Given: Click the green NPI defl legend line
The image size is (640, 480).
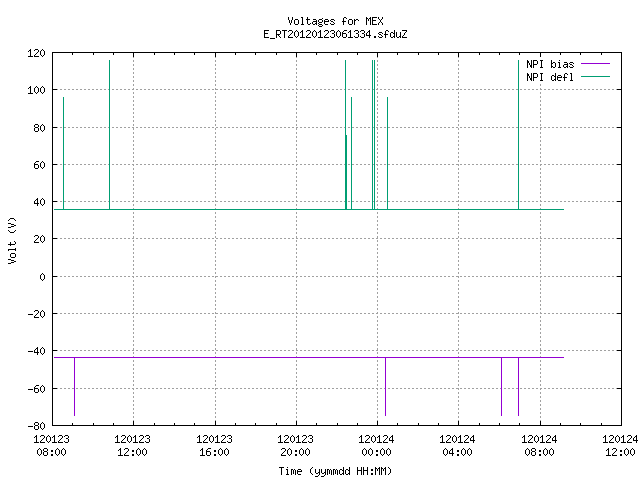Looking at the screenshot, I should click(x=595, y=76).
